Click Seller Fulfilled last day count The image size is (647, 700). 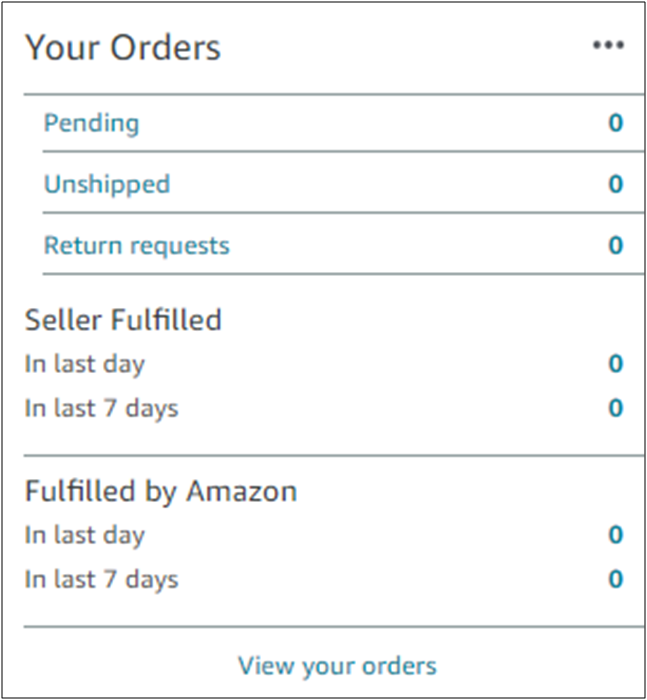click(x=616, y=364)
